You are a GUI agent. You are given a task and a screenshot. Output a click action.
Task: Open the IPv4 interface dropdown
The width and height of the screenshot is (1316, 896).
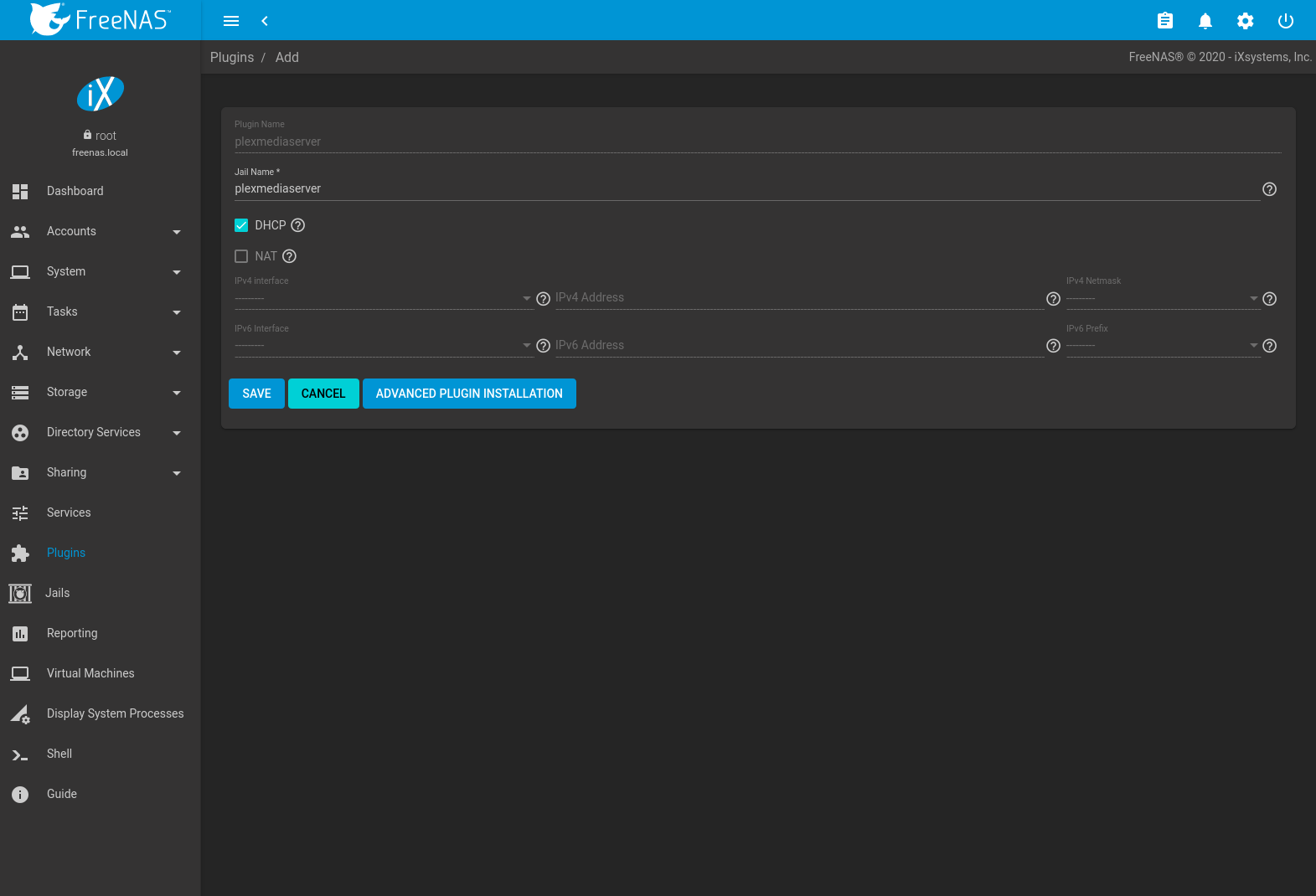click(x=383, y=299)
